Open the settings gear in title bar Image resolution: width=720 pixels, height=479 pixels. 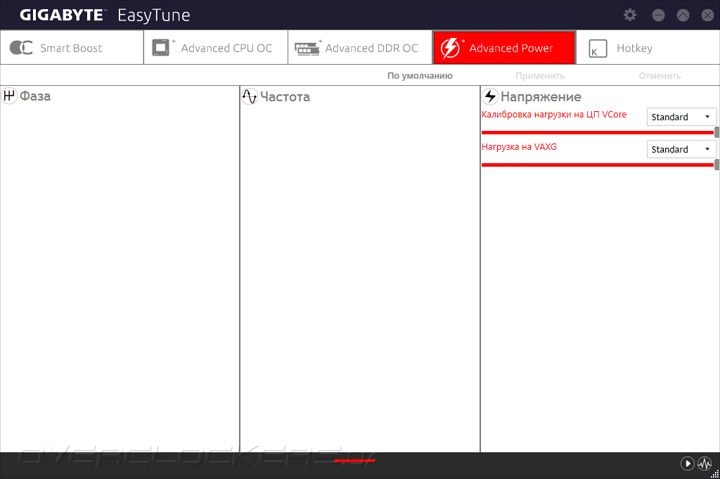pos(630,15)
